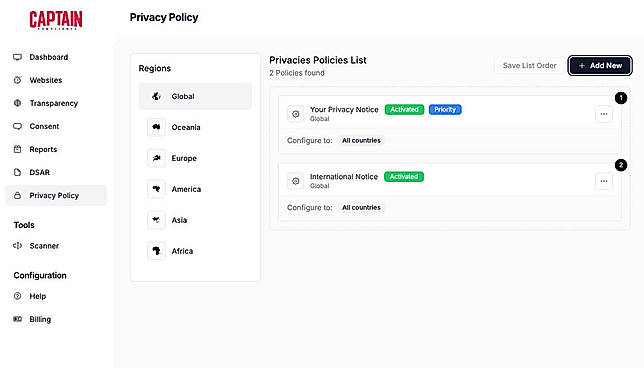The height and width of the screenshot is (368, 644).
Task: Click the Scanner icon under Tools
Action: [x=17, y=246]
